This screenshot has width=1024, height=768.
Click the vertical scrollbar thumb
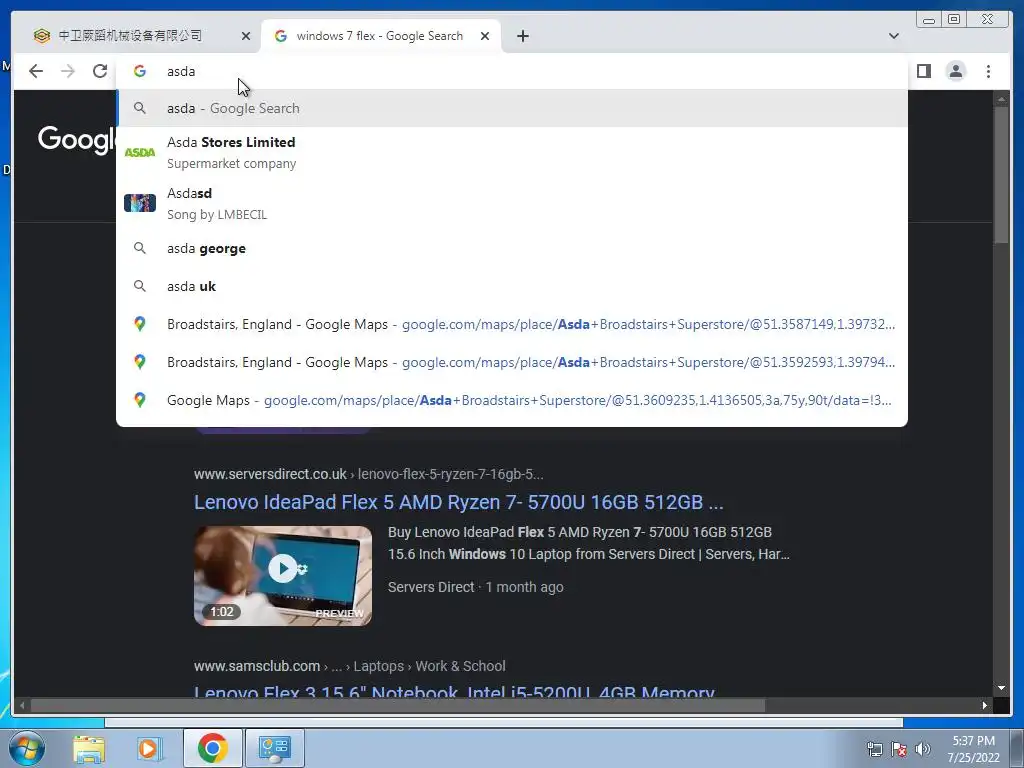[1001, 175]
